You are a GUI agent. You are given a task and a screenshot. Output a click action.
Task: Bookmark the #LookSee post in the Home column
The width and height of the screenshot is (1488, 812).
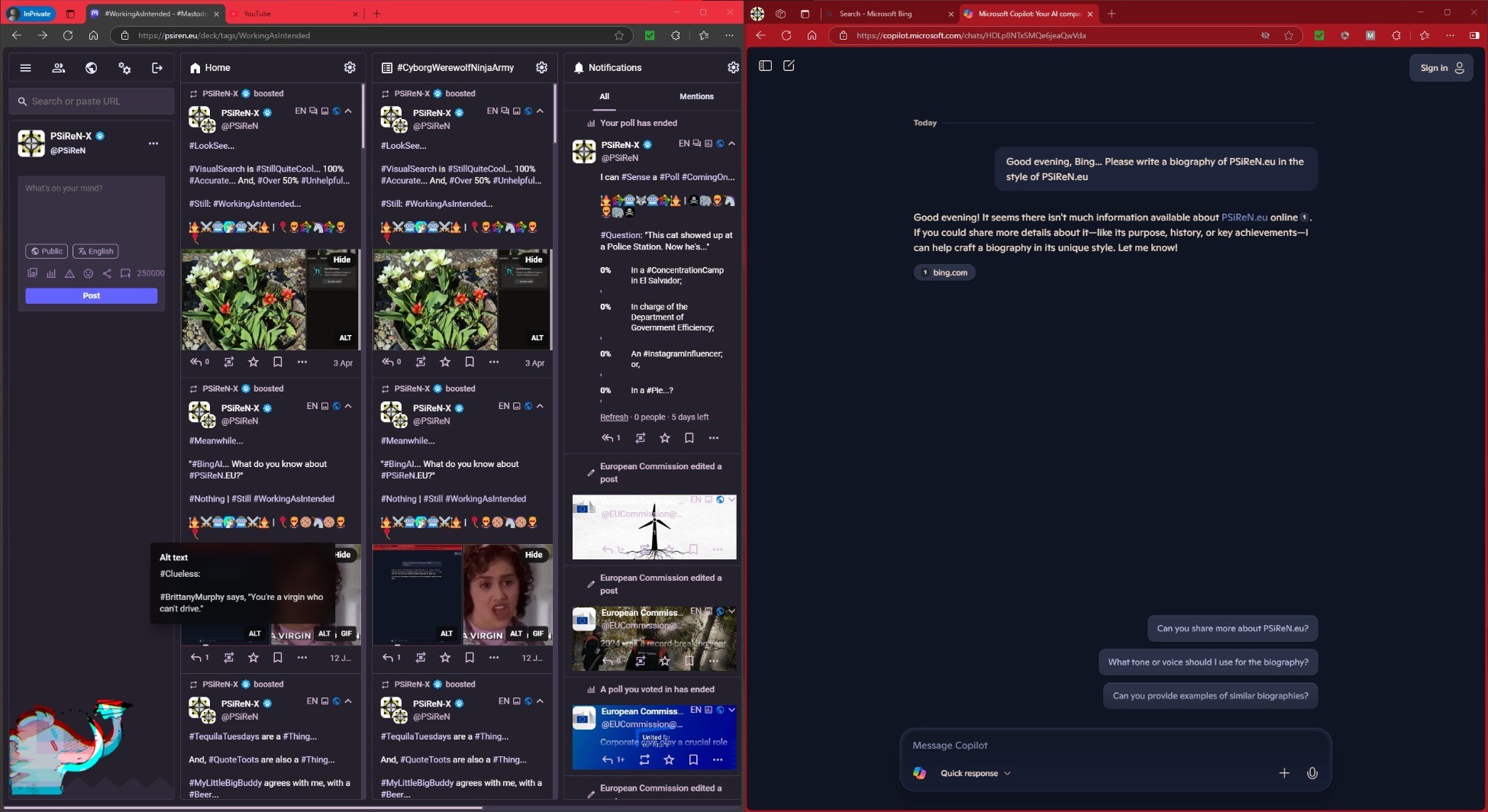tap(278, 362)
